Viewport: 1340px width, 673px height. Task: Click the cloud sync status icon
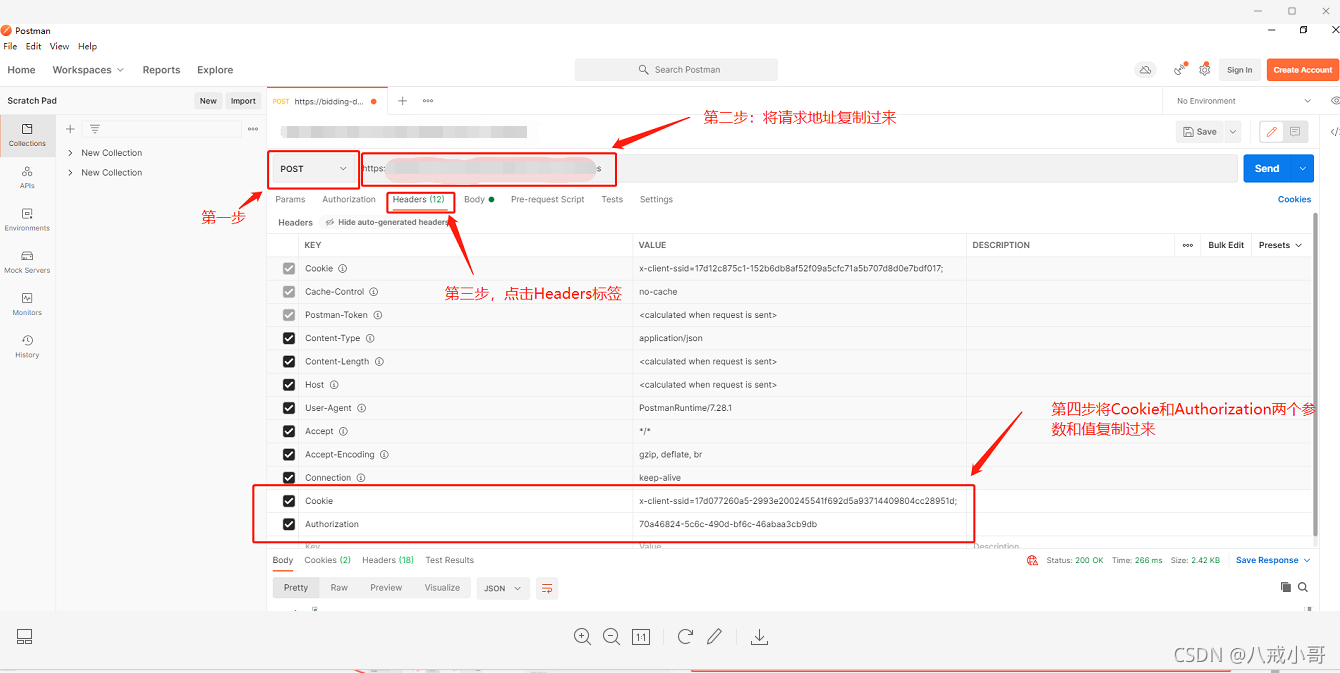tap(1145, 70)
